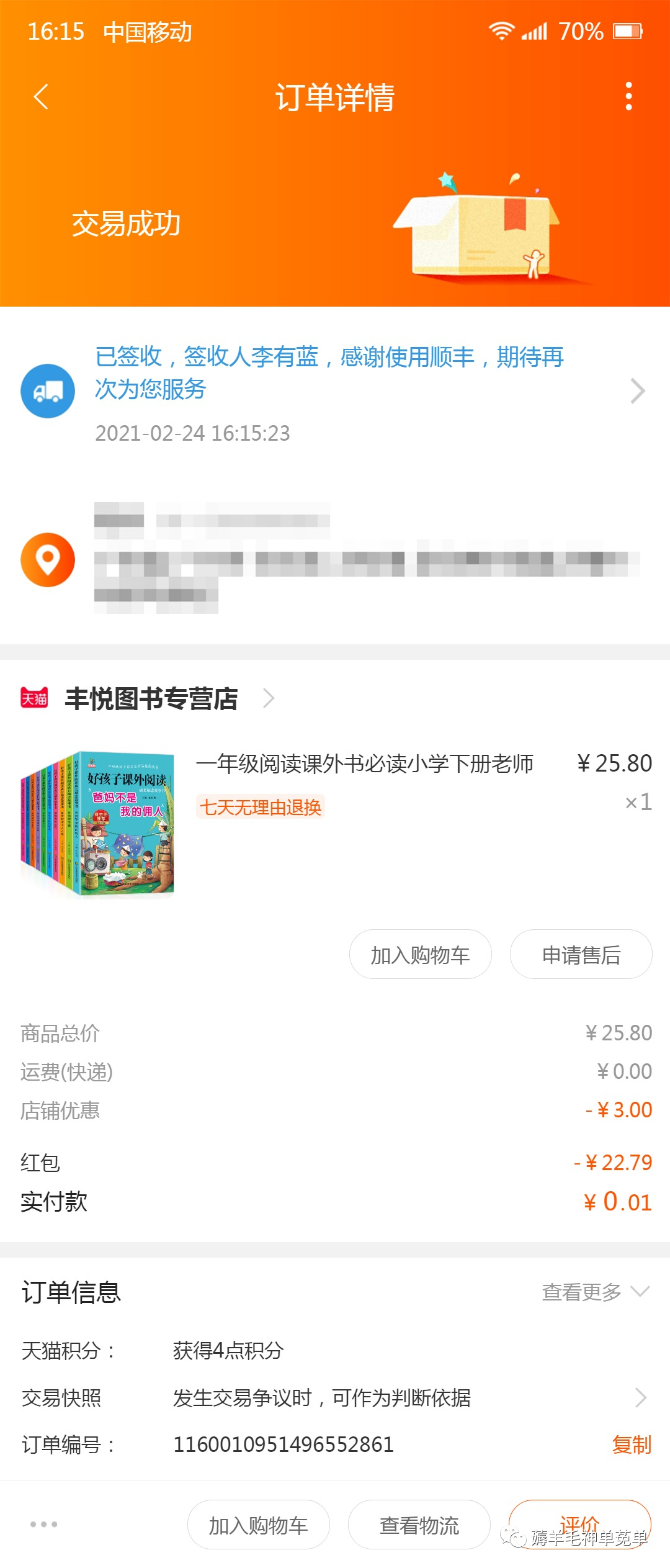Image resolution: width=670 pixels, height=1568 pixels.
Task: Open the bottom three-dot more menu
Action: coord(44,1525)
